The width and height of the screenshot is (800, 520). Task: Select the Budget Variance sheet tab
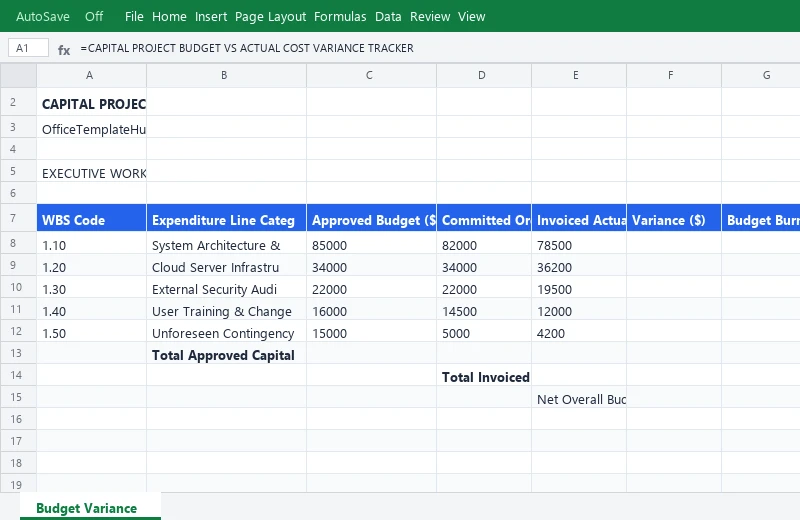click(90, 508)
